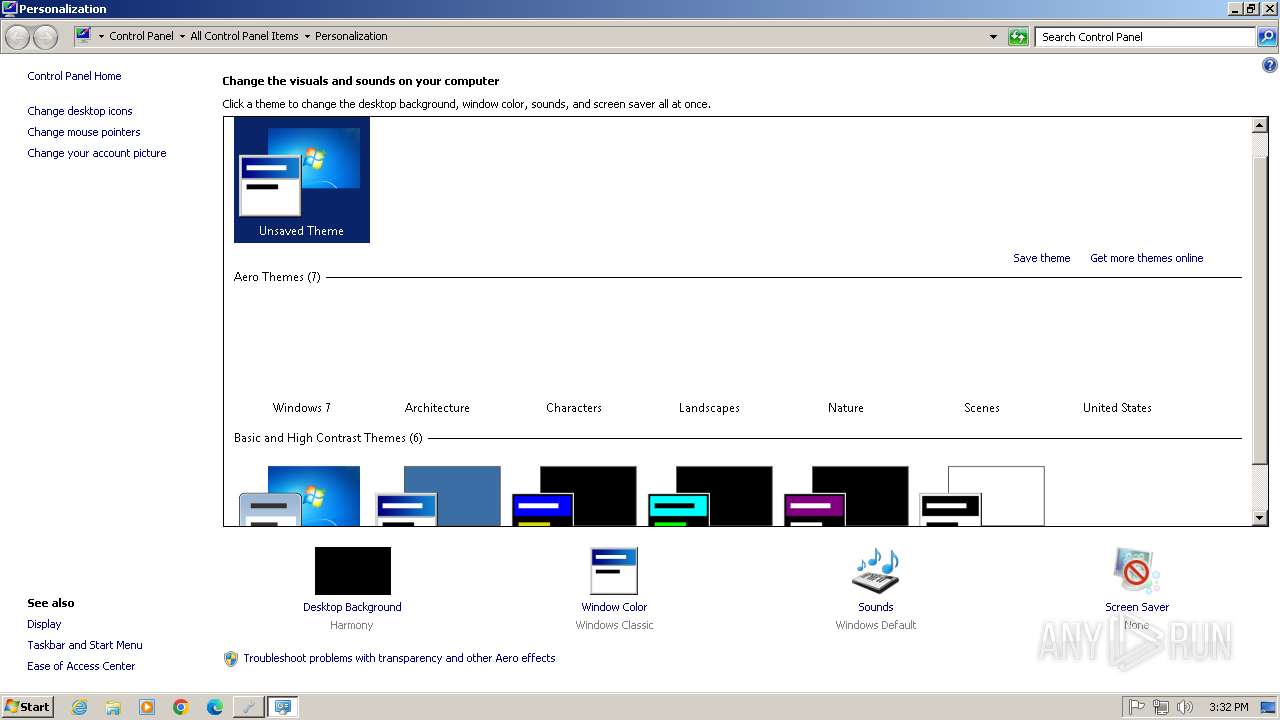Screen dimensions: 1280x720
Task: Select the Nature Aero theme label
Action: point(846,408)
